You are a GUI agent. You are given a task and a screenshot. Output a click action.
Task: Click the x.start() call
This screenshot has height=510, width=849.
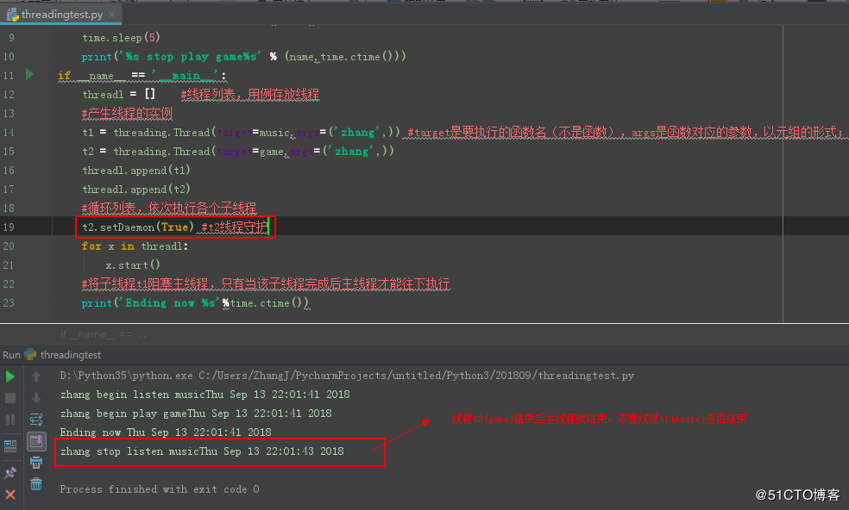click(133, 265)
